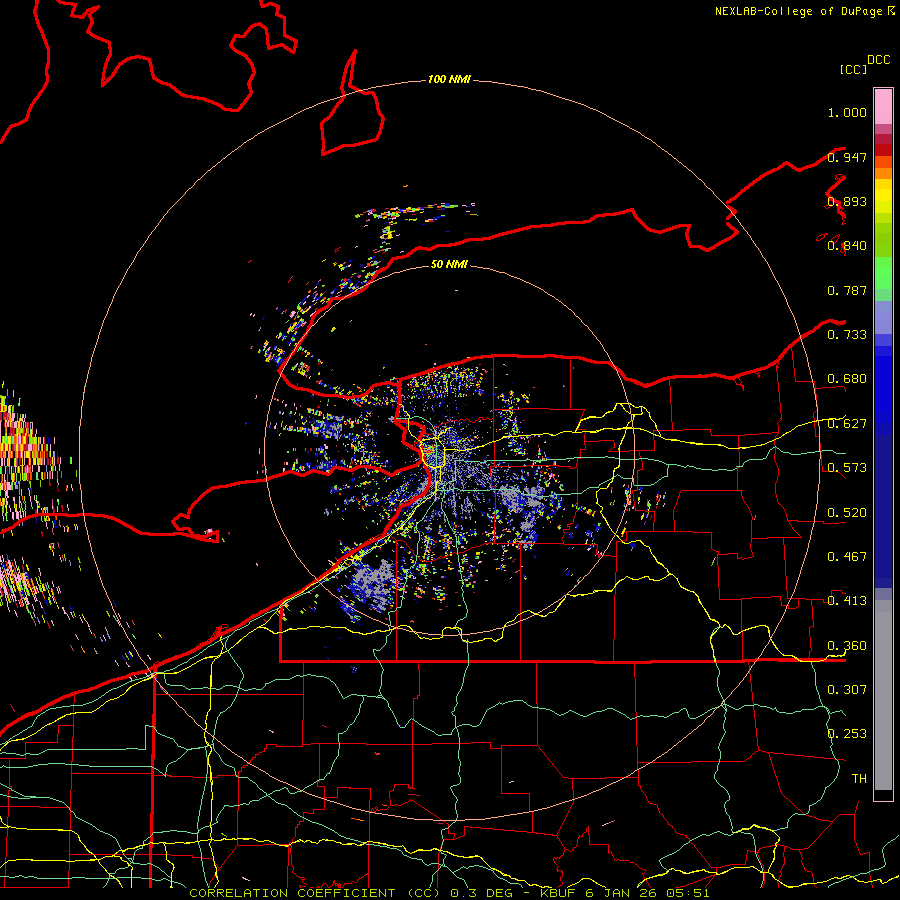Click the 0.893 scale value
The height and width of the screenshot is (900, 900).
(847, 201)
